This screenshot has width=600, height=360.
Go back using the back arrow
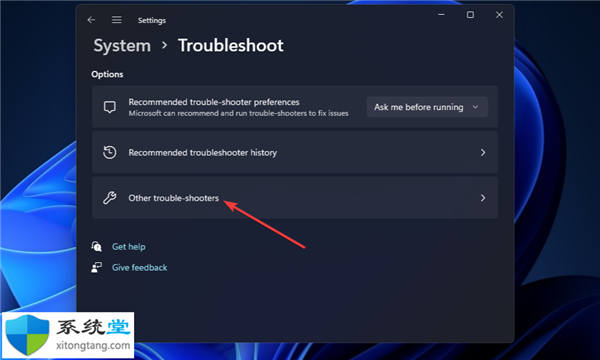pyautogui.click(x=91, y=20)
